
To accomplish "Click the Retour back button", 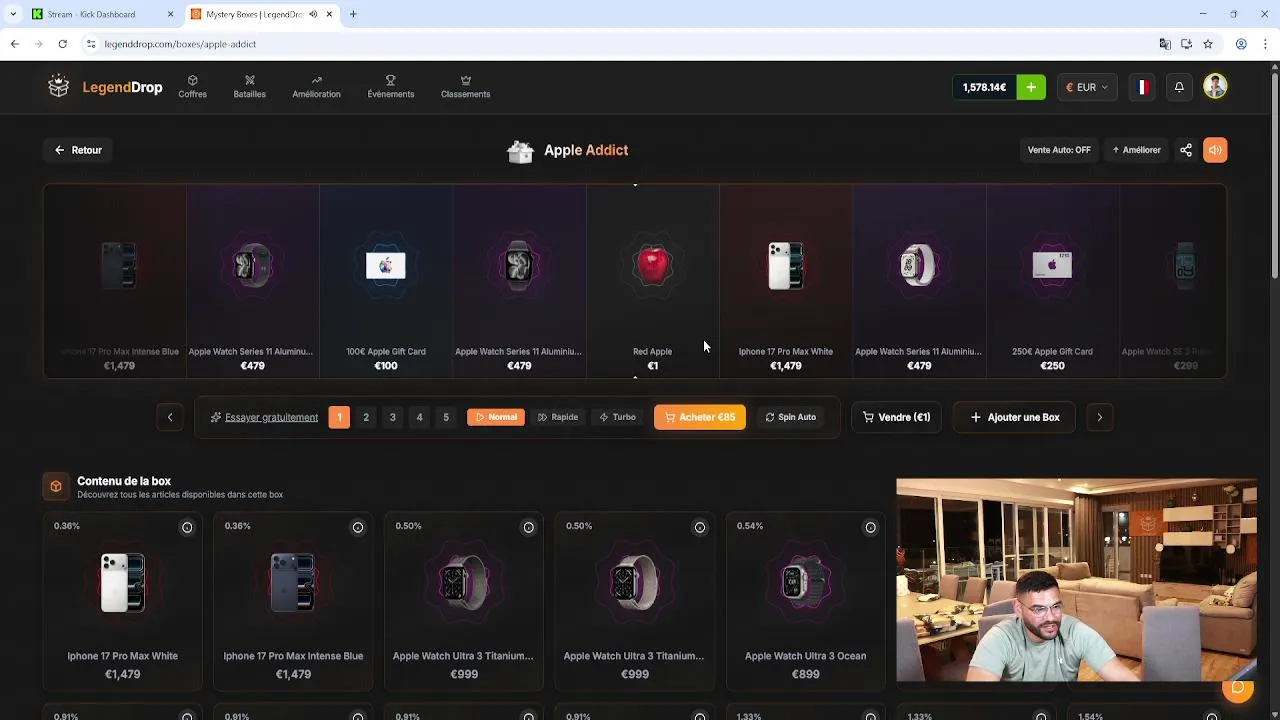I will tap(78, 150).
